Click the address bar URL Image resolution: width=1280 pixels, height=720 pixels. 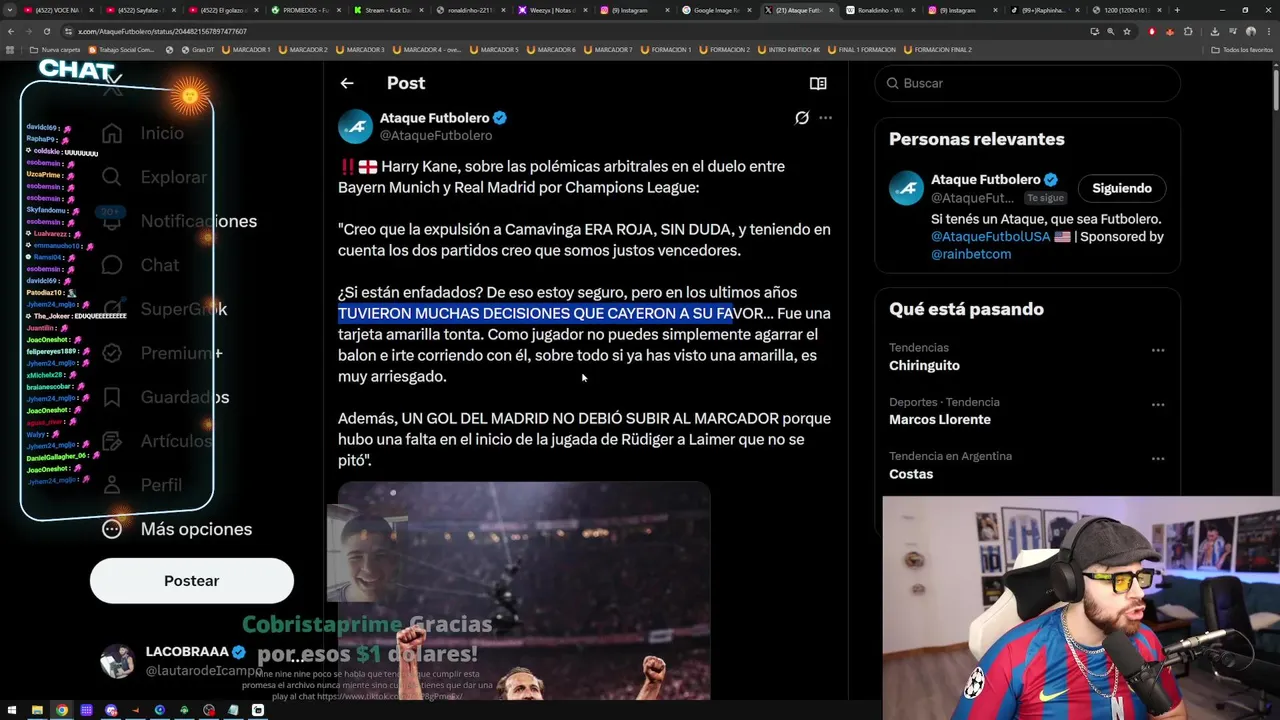(x=163, y=31)
